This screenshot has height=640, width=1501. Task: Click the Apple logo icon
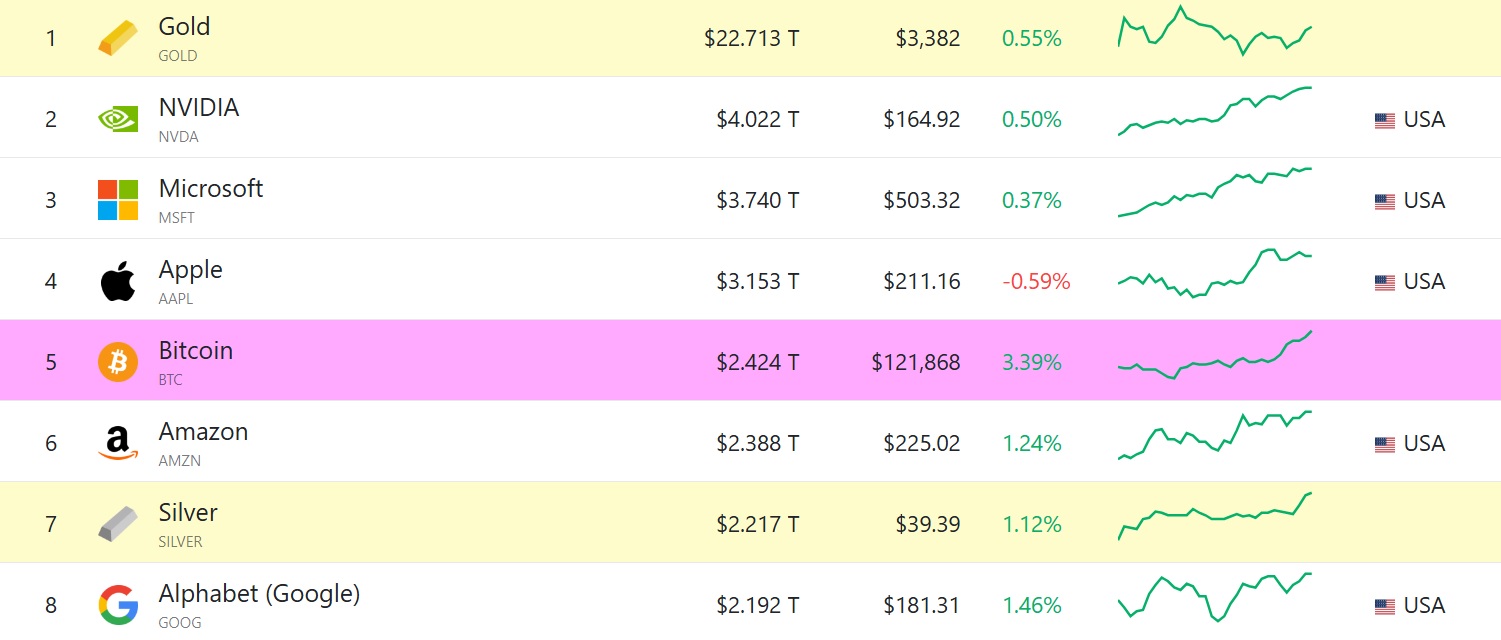coord(118,281)
